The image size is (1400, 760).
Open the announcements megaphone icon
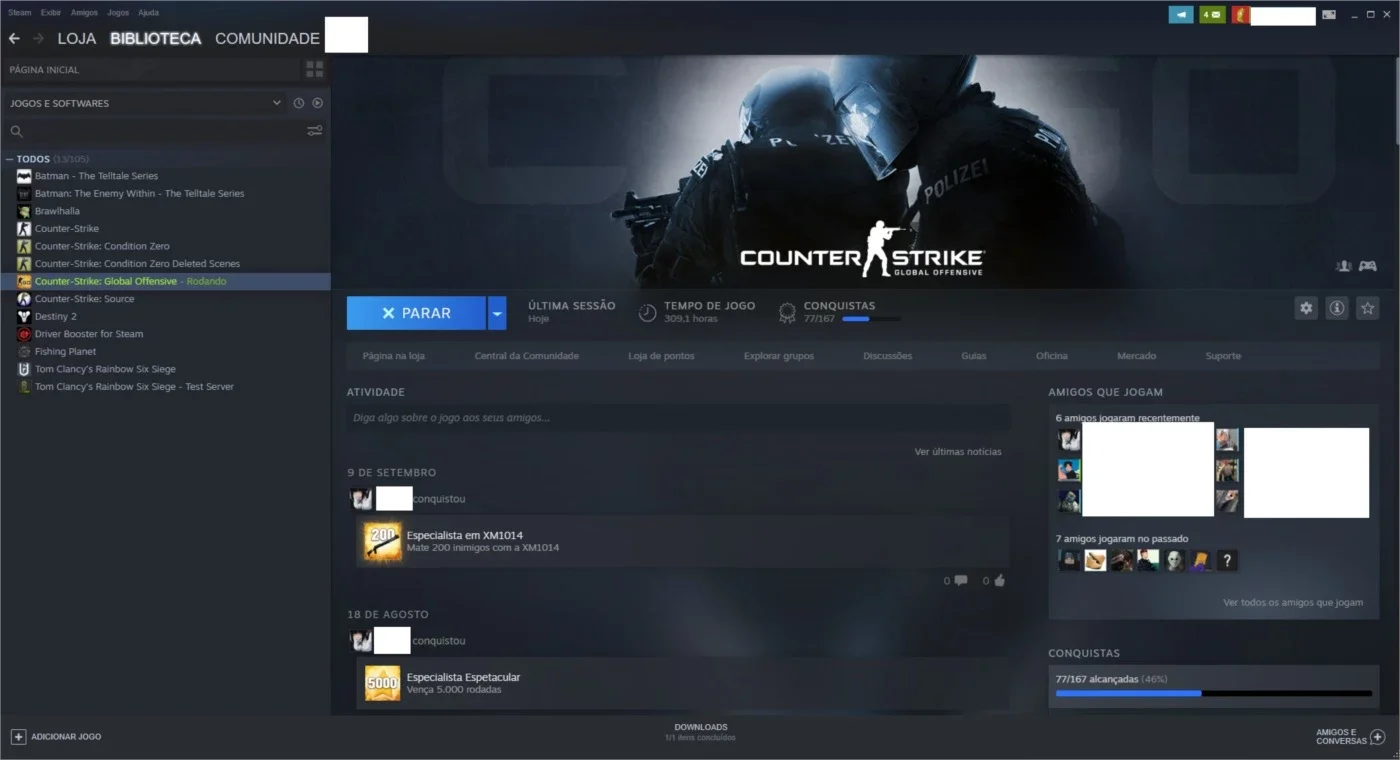point(1181,15)
